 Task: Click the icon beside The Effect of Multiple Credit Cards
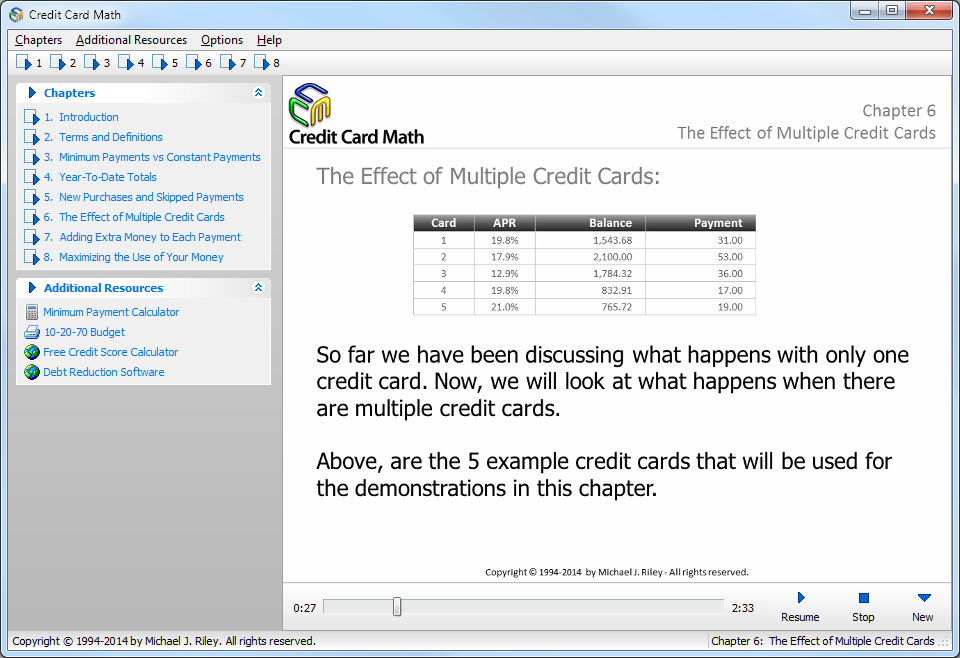(32, 217)
